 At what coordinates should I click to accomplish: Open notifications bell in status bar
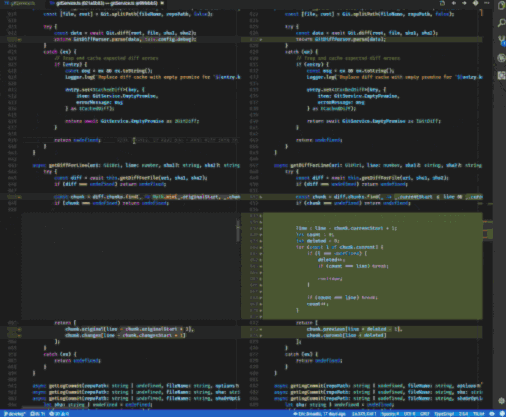point(502,414)
